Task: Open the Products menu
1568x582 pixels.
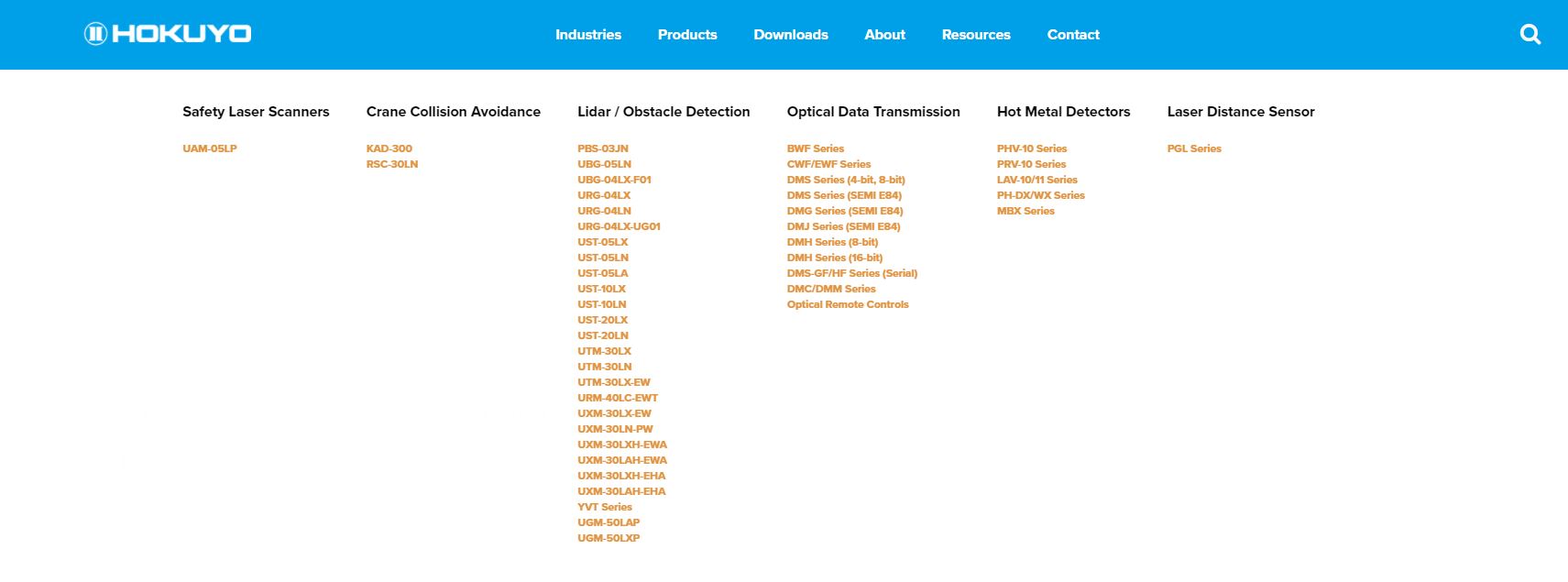Action: point(687,35)
